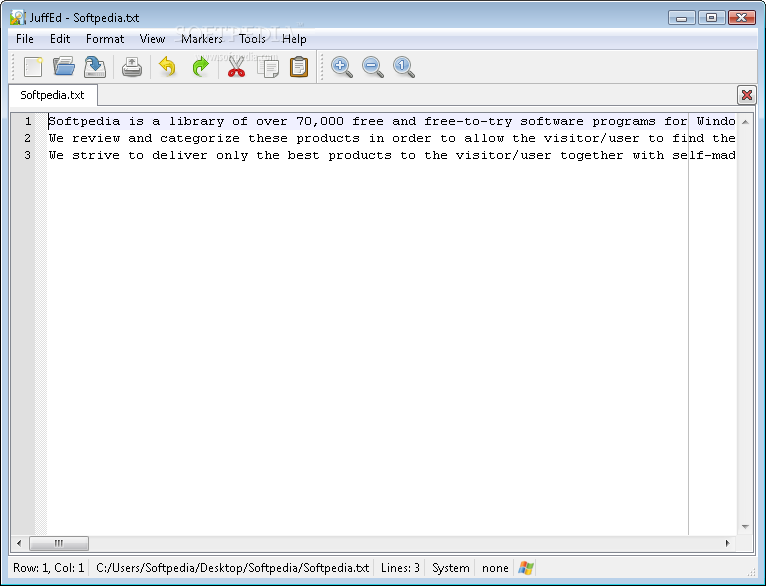
Task: Open the File menu
Action: pos(24,39)
